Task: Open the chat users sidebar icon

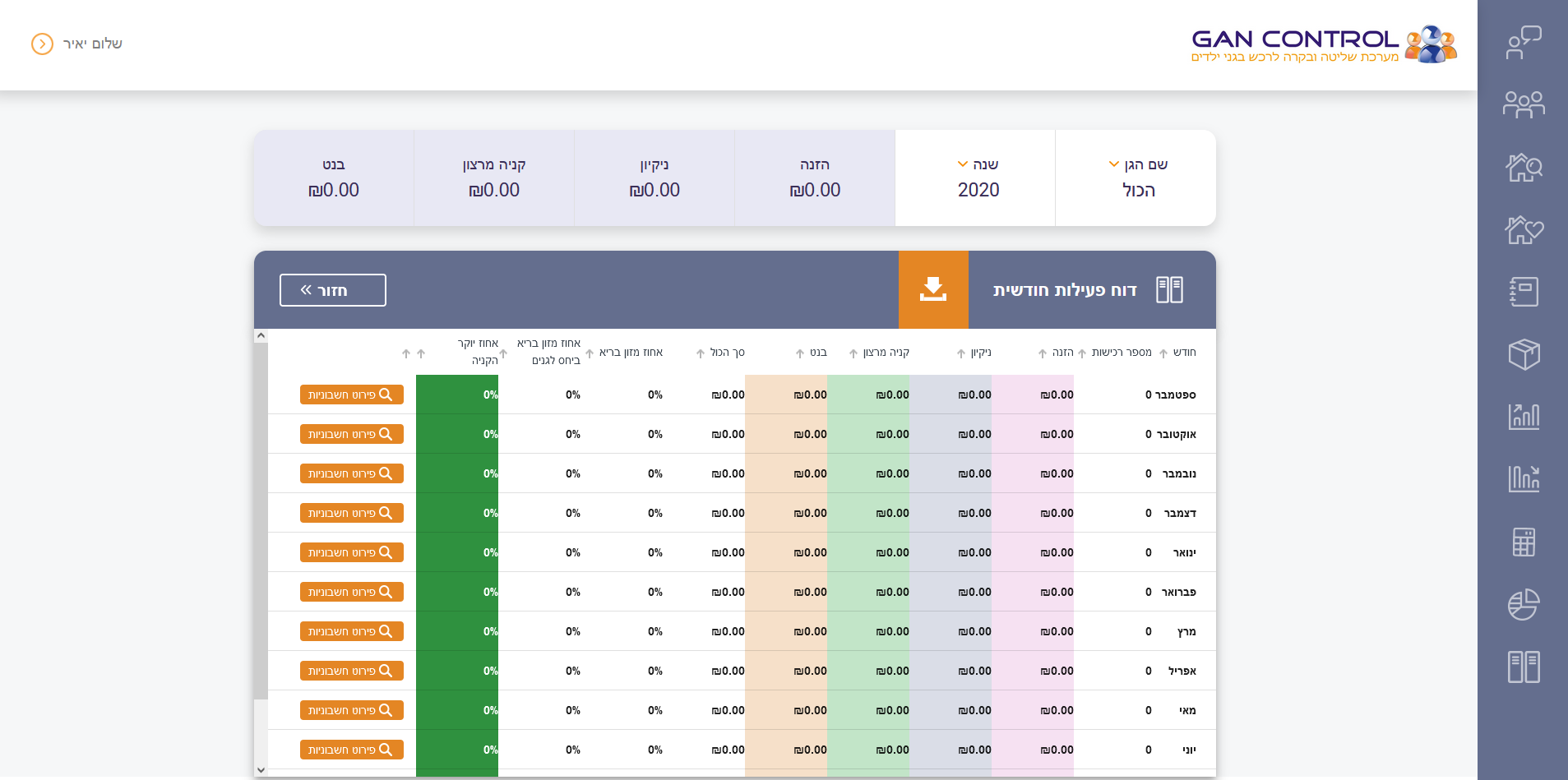Action: coord(1524,43)
